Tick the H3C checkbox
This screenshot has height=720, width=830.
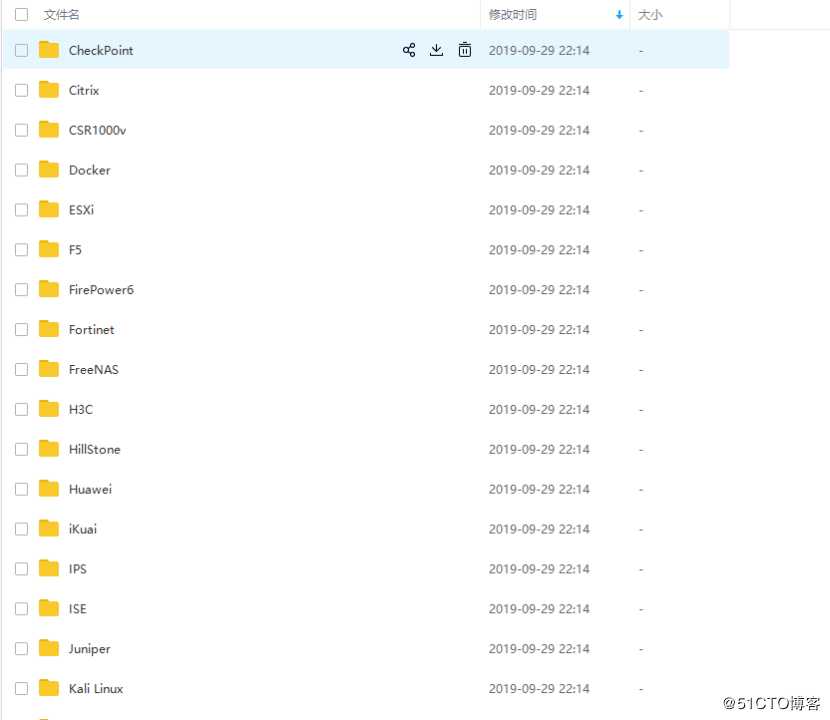point(22,409)
